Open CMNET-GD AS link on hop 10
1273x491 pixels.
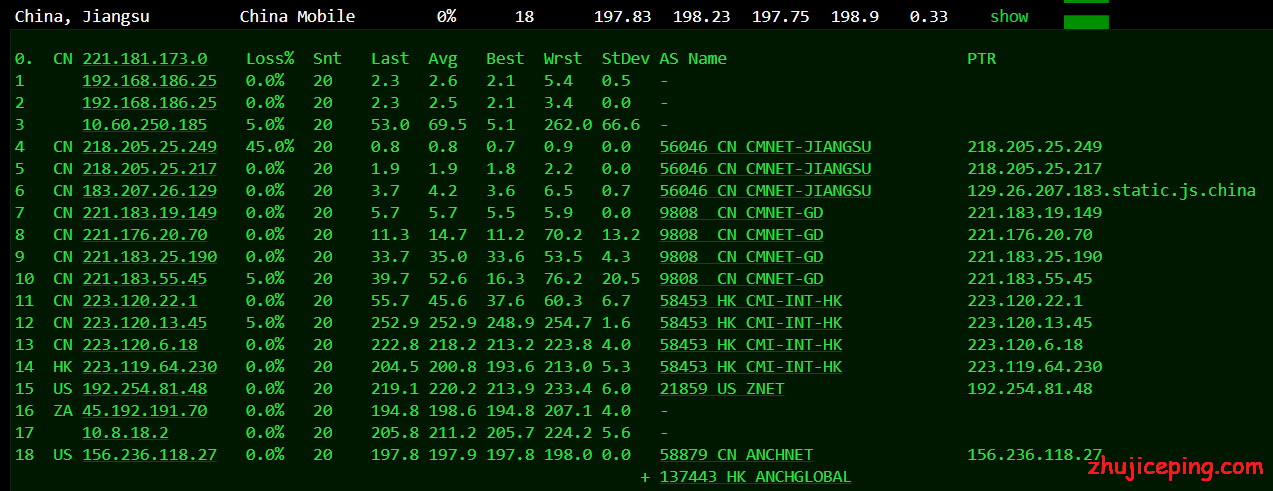click(x=741, y=279)
